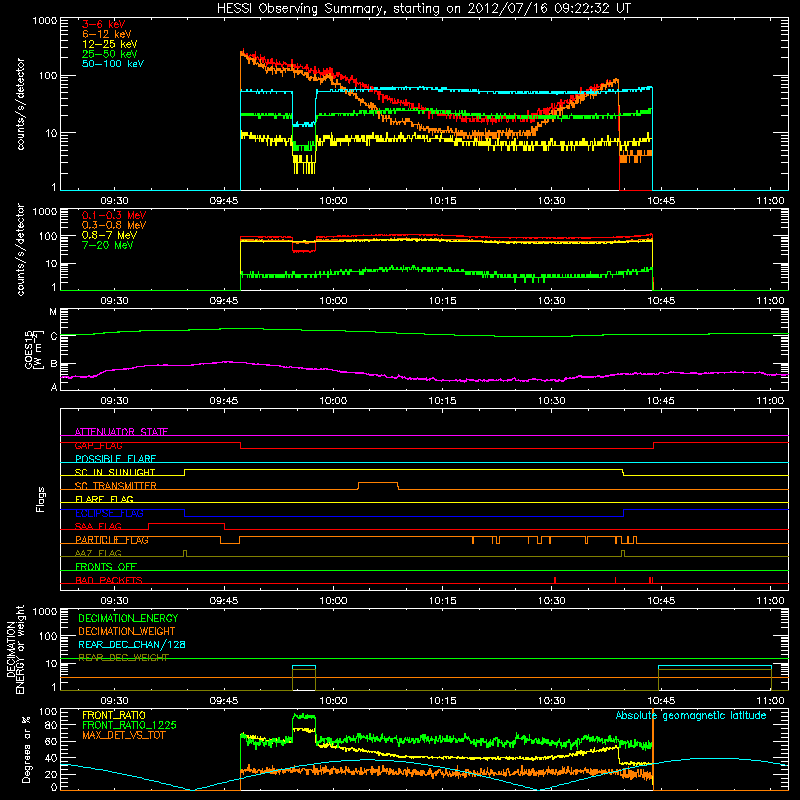Select the 12-25 keV legend label
The image size is (800, 800).
(110, 44)
